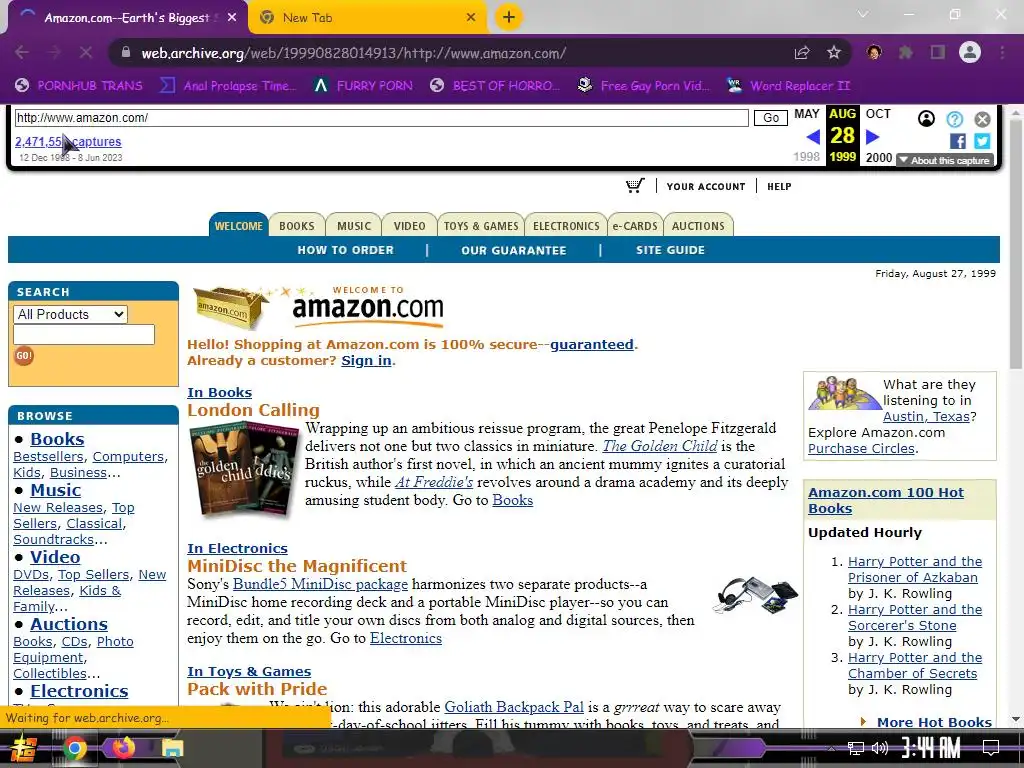Open Firefox from the taskbar
1024x768 pixels.
(x=123, y=748)
